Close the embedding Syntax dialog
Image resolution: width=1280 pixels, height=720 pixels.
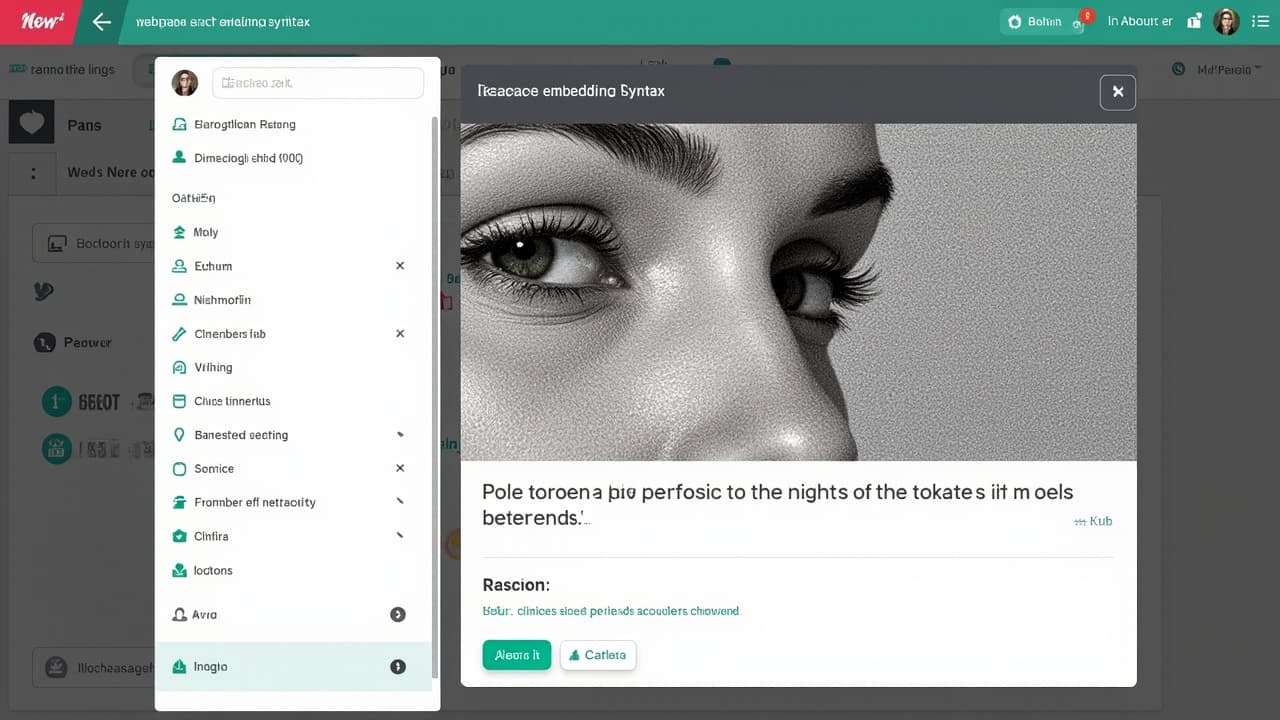1118,92
